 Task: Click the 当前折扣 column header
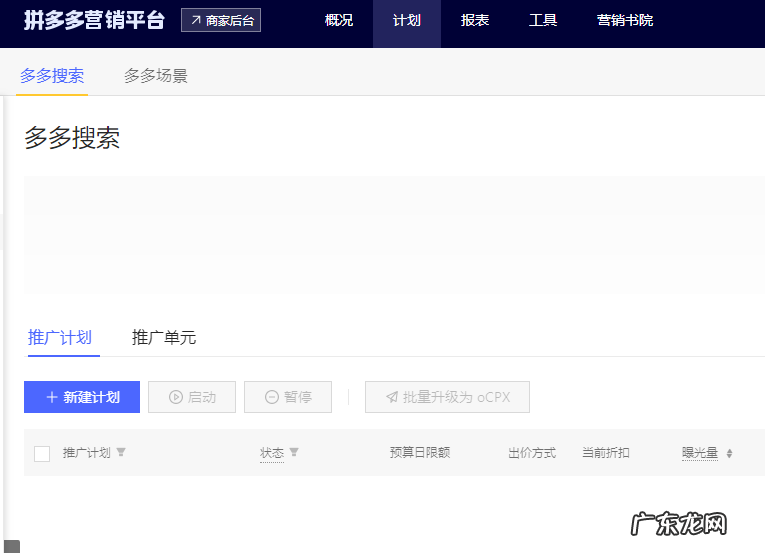click(x=605, y=452)
